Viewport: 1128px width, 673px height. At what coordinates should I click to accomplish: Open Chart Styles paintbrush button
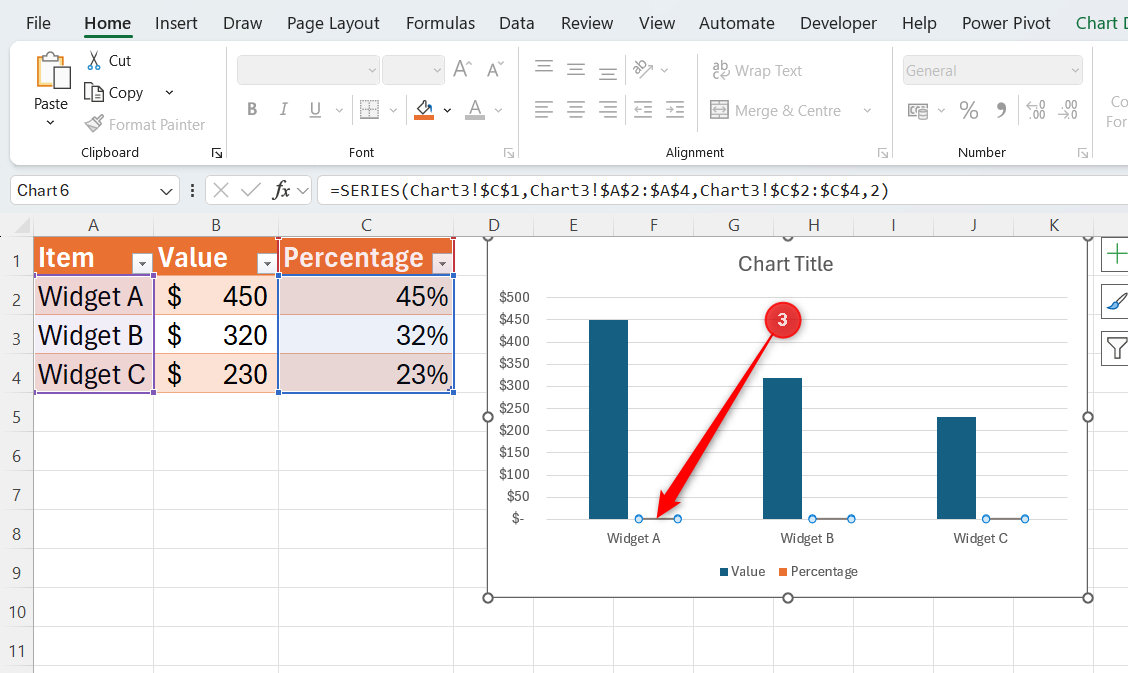tap(1115, 301)
